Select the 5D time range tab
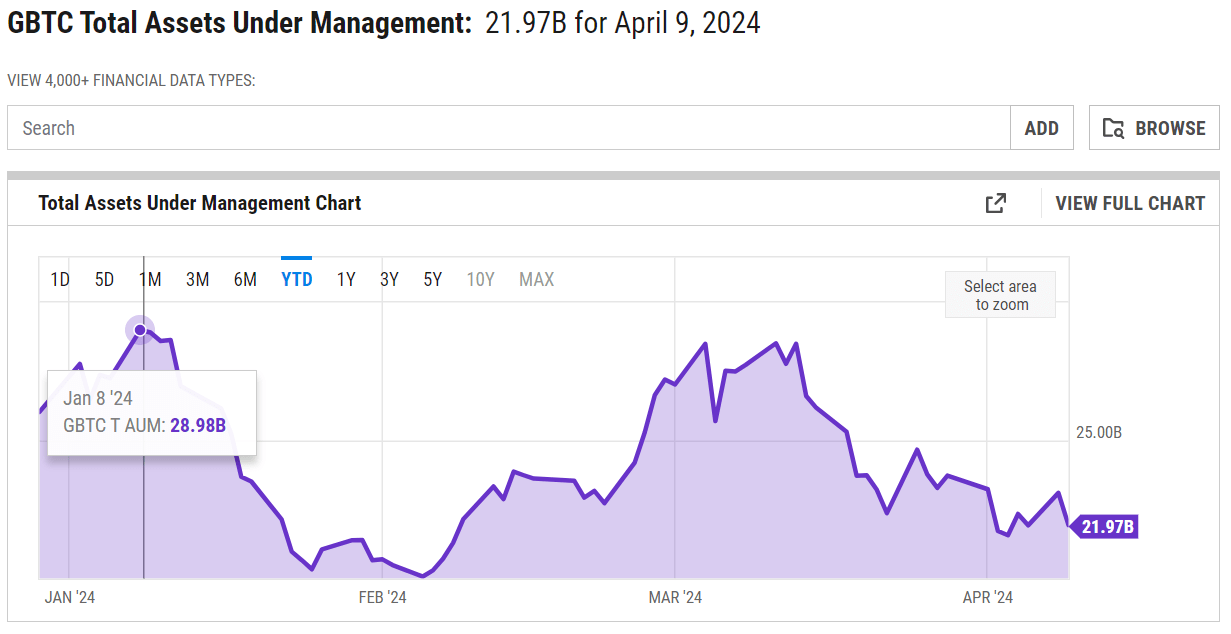This screenshot has height=634, width=1231. click(x=104, y=279)
